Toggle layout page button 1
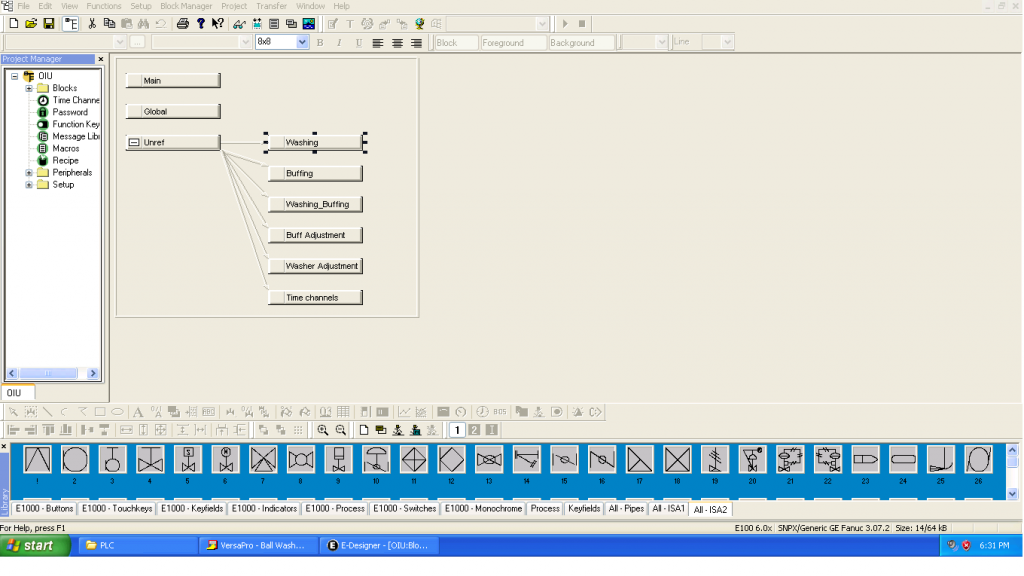The width and height of the screenshot is (1024, 576). [x=457, y=430]
